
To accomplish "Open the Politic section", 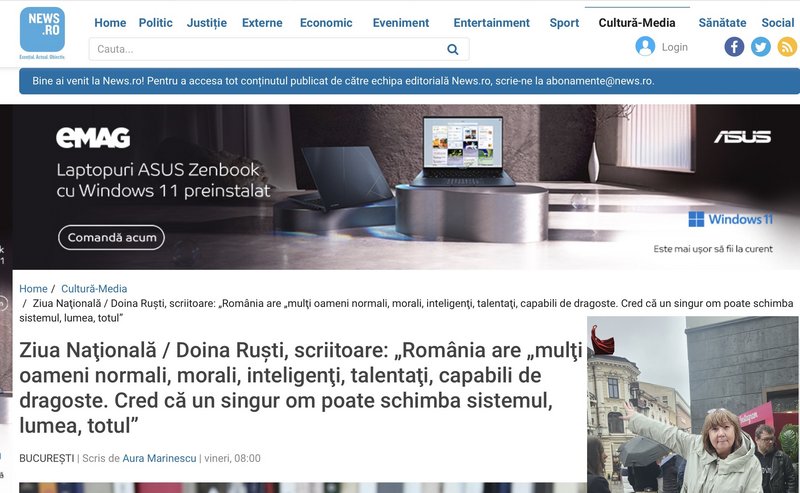I will tap(156, 23).
